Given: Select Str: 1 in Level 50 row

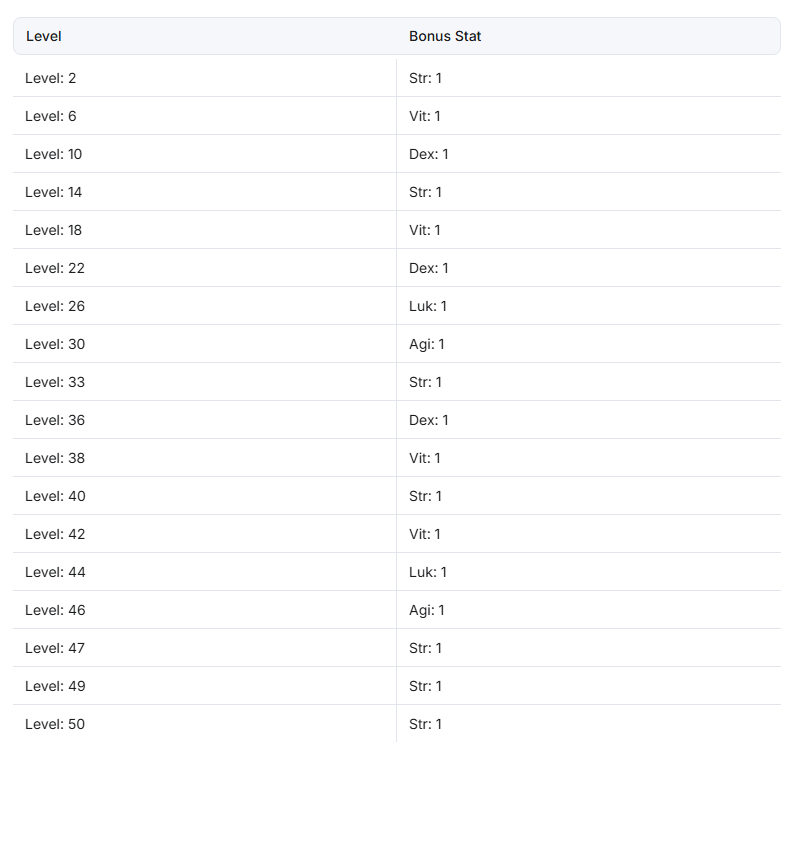Looking at the screenshot, I should click(425, 725).
